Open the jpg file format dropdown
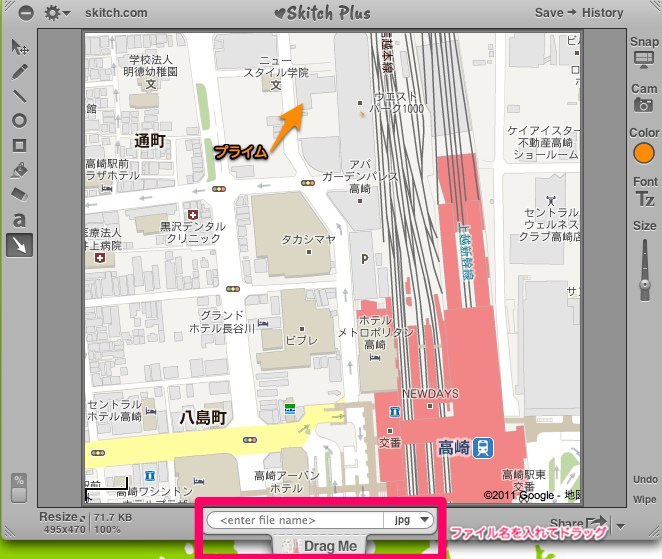This screenshot has height=559, width=662. (x=409, y=520)
